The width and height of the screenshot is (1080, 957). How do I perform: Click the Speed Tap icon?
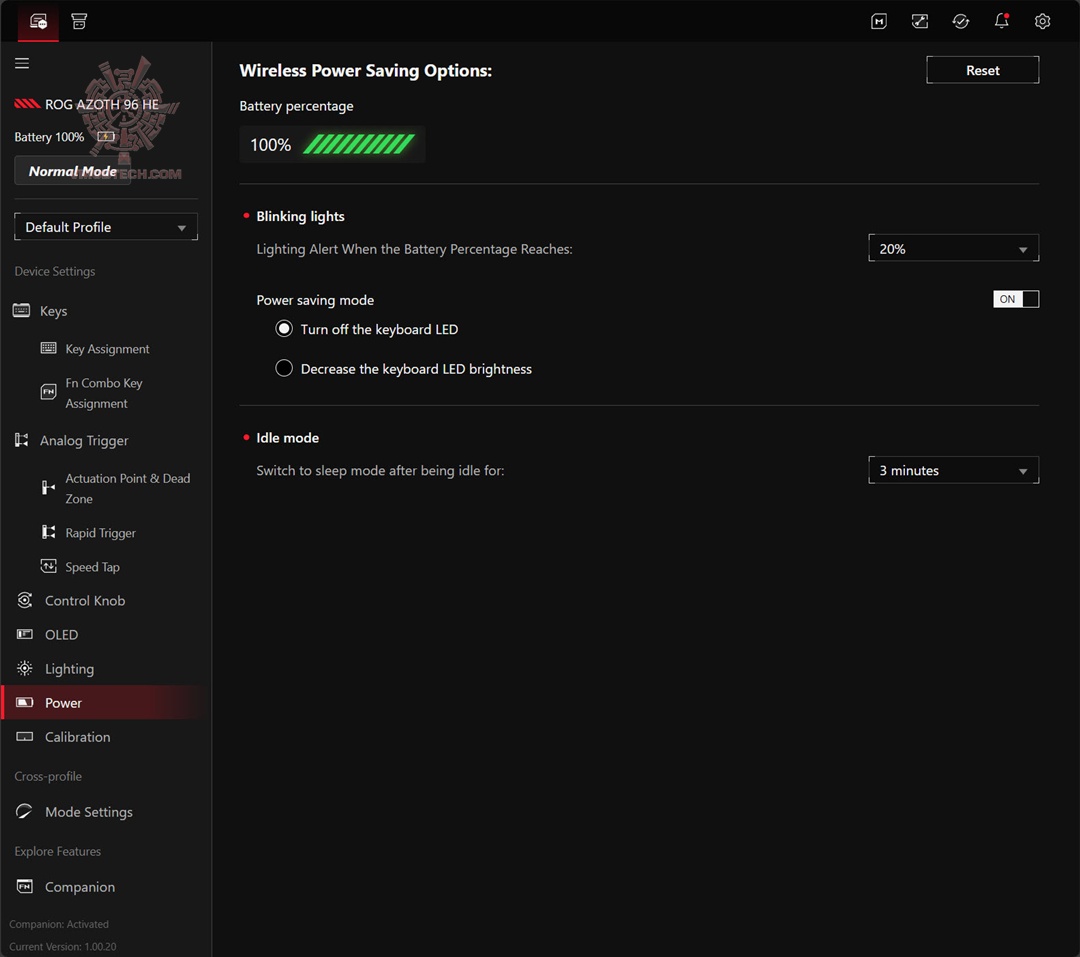pos(48,566)
